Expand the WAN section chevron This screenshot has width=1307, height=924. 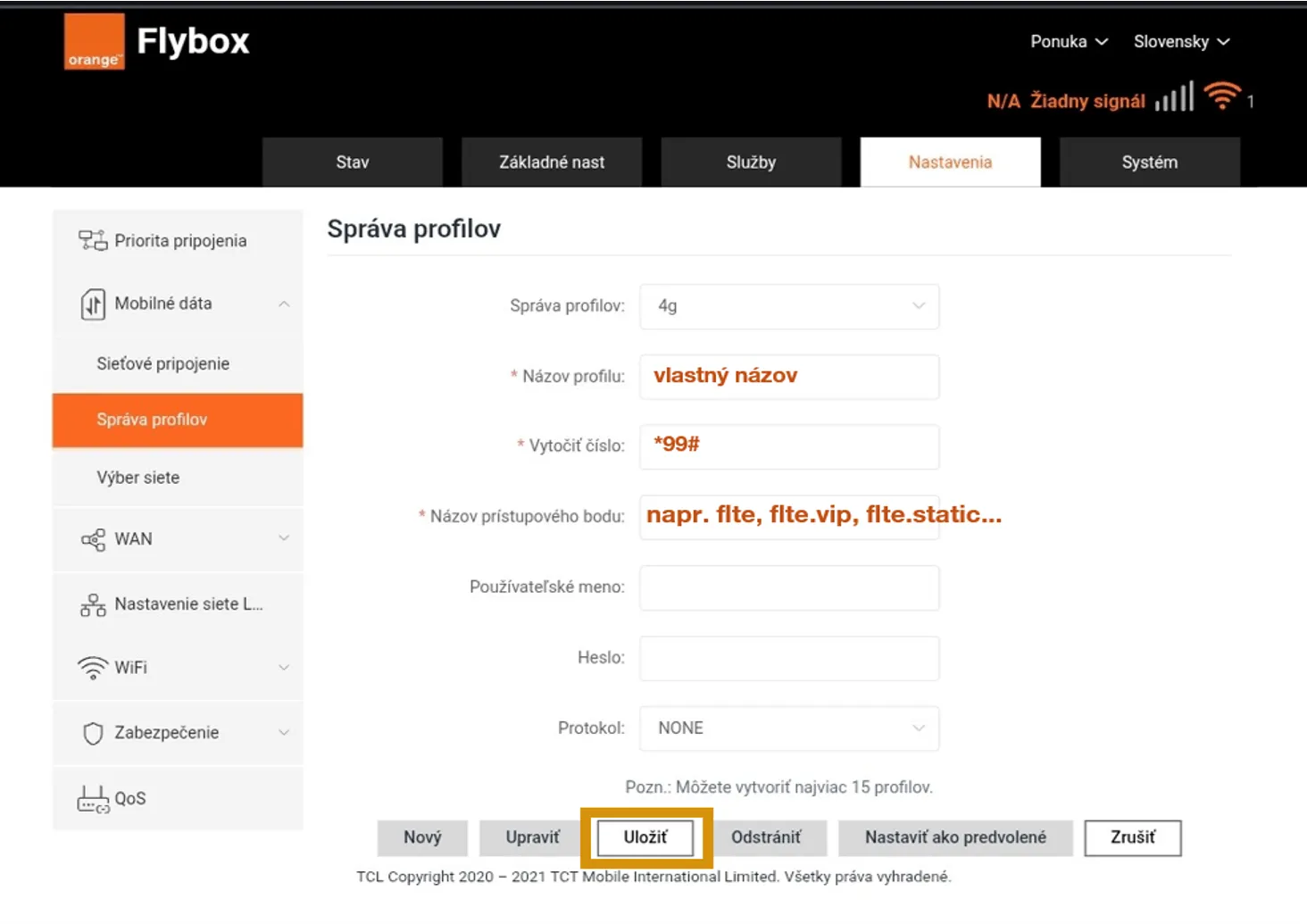tap(284, 538)
